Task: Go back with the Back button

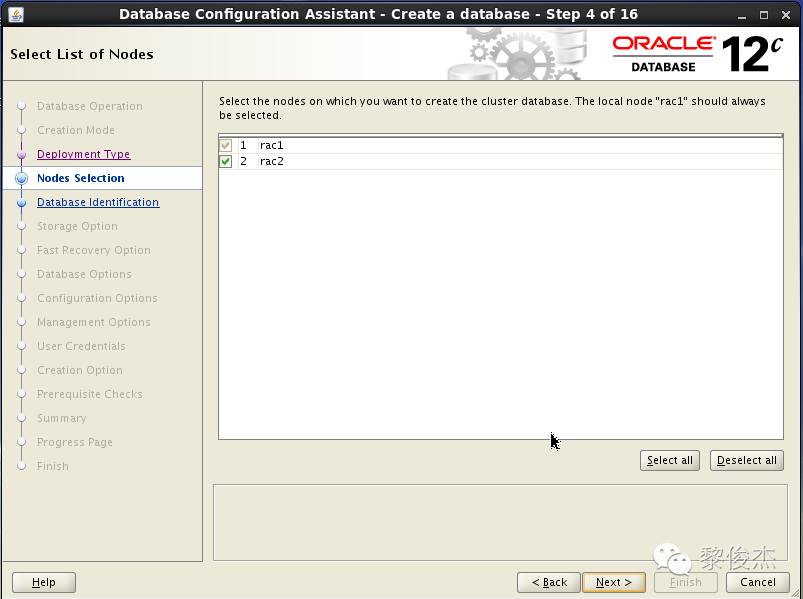Action: [x=548, y=582]
